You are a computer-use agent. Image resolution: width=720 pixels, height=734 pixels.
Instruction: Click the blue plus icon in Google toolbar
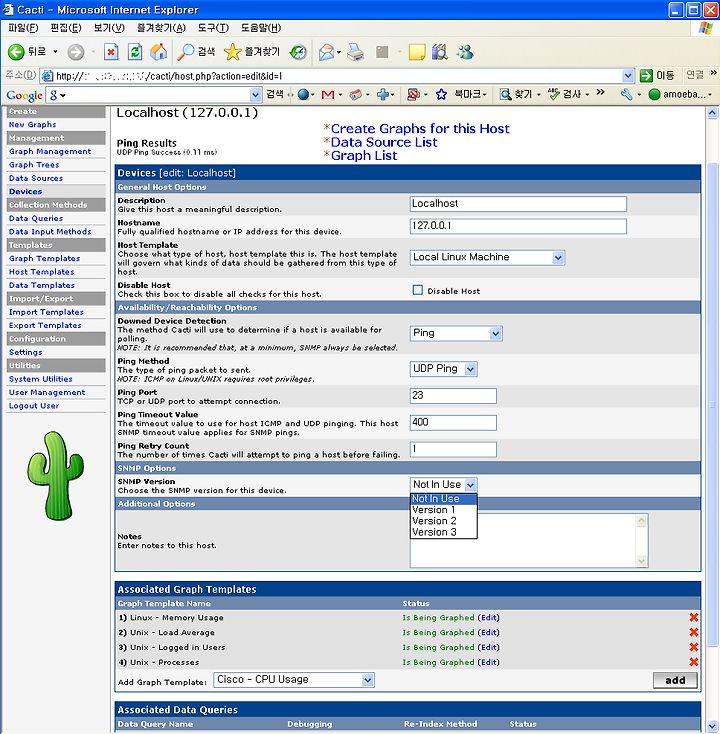(383, 95)
